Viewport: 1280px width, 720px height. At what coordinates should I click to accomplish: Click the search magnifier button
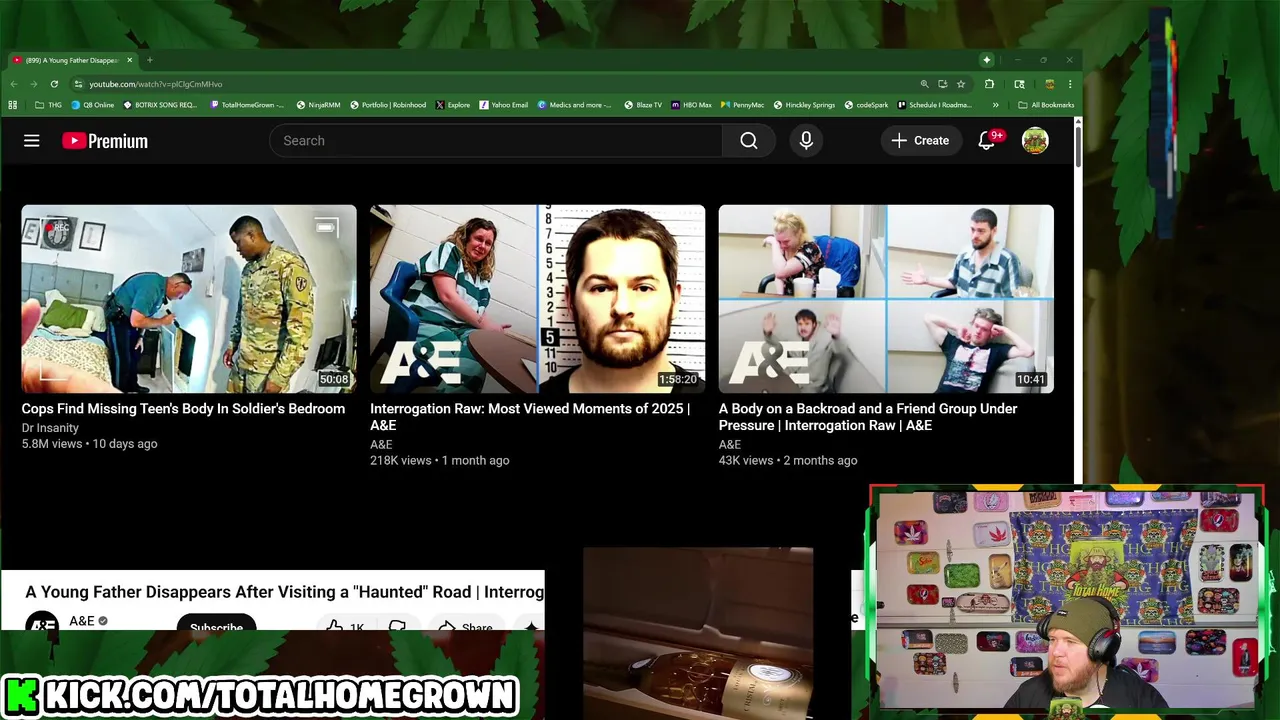point(749,141)
